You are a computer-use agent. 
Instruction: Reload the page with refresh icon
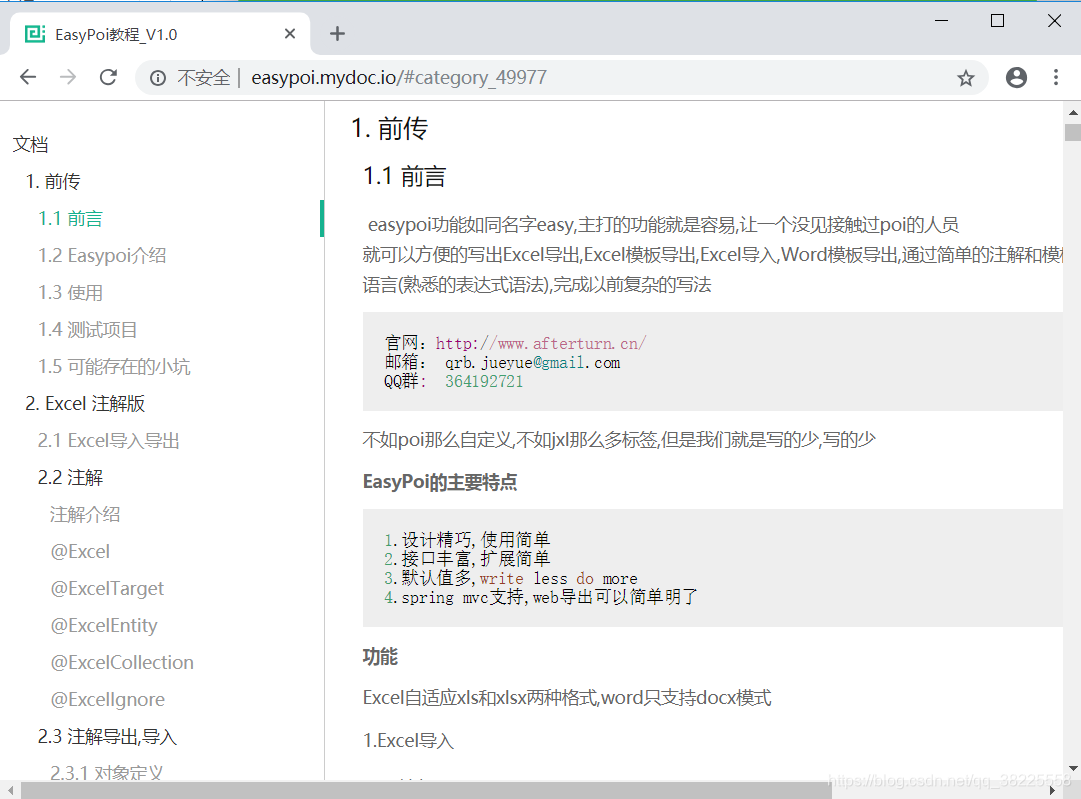(108, 77)
